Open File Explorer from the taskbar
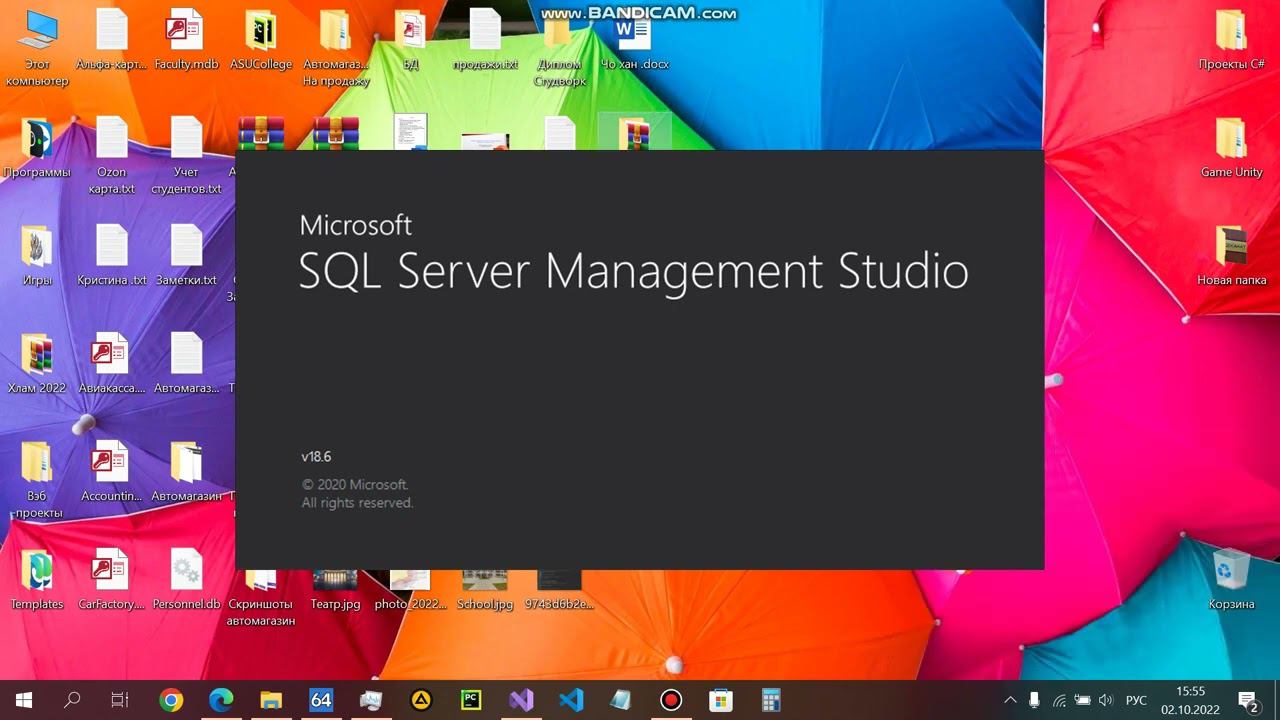The height and width of the screenshot is (720, 1280). [271, 700]
